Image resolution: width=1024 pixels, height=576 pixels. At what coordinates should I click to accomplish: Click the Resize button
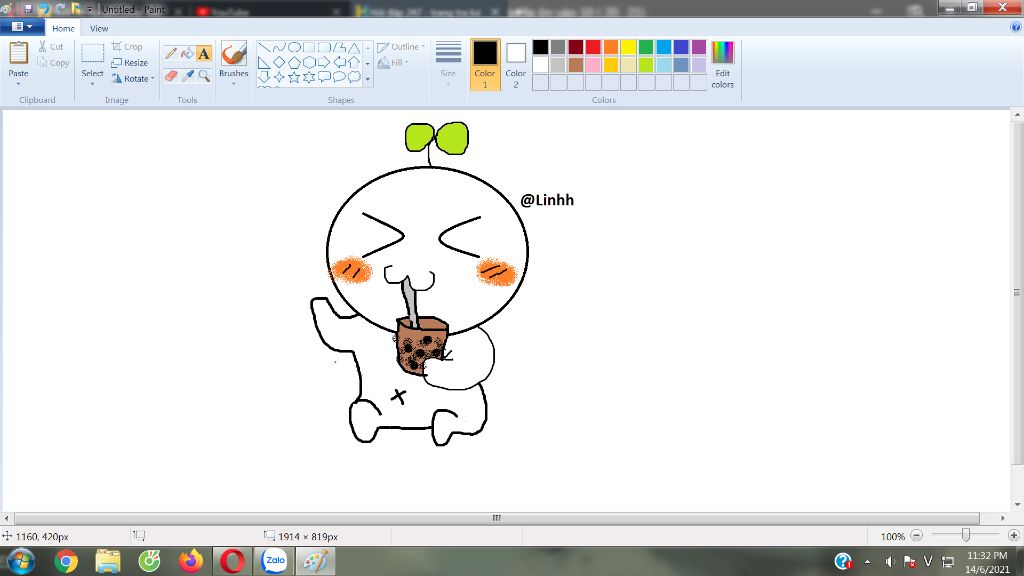(x=129, y=63)
